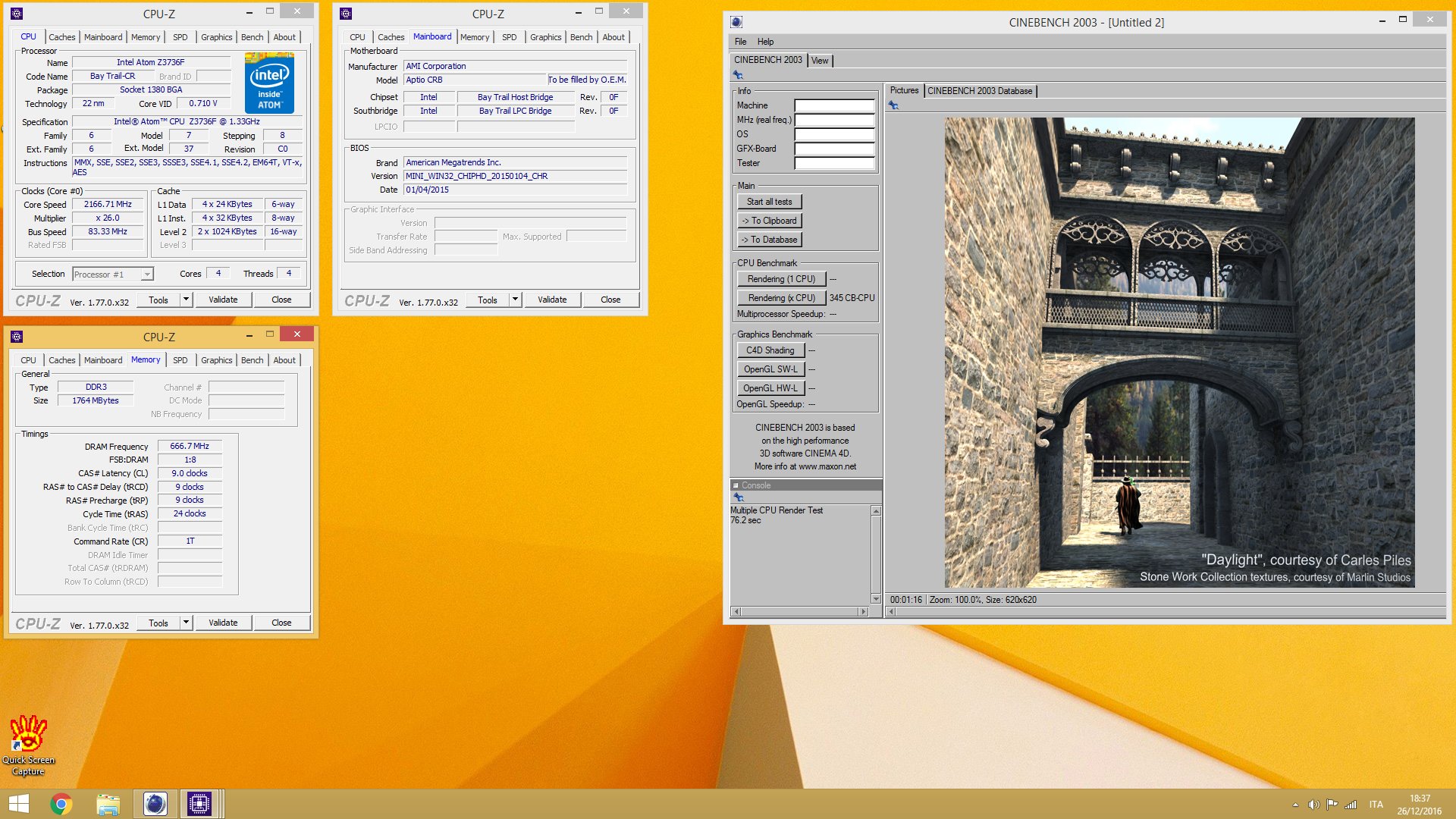Run the OpenGL HW-L benchmark
The image size is (1456, 819).
tap(770, 388)
